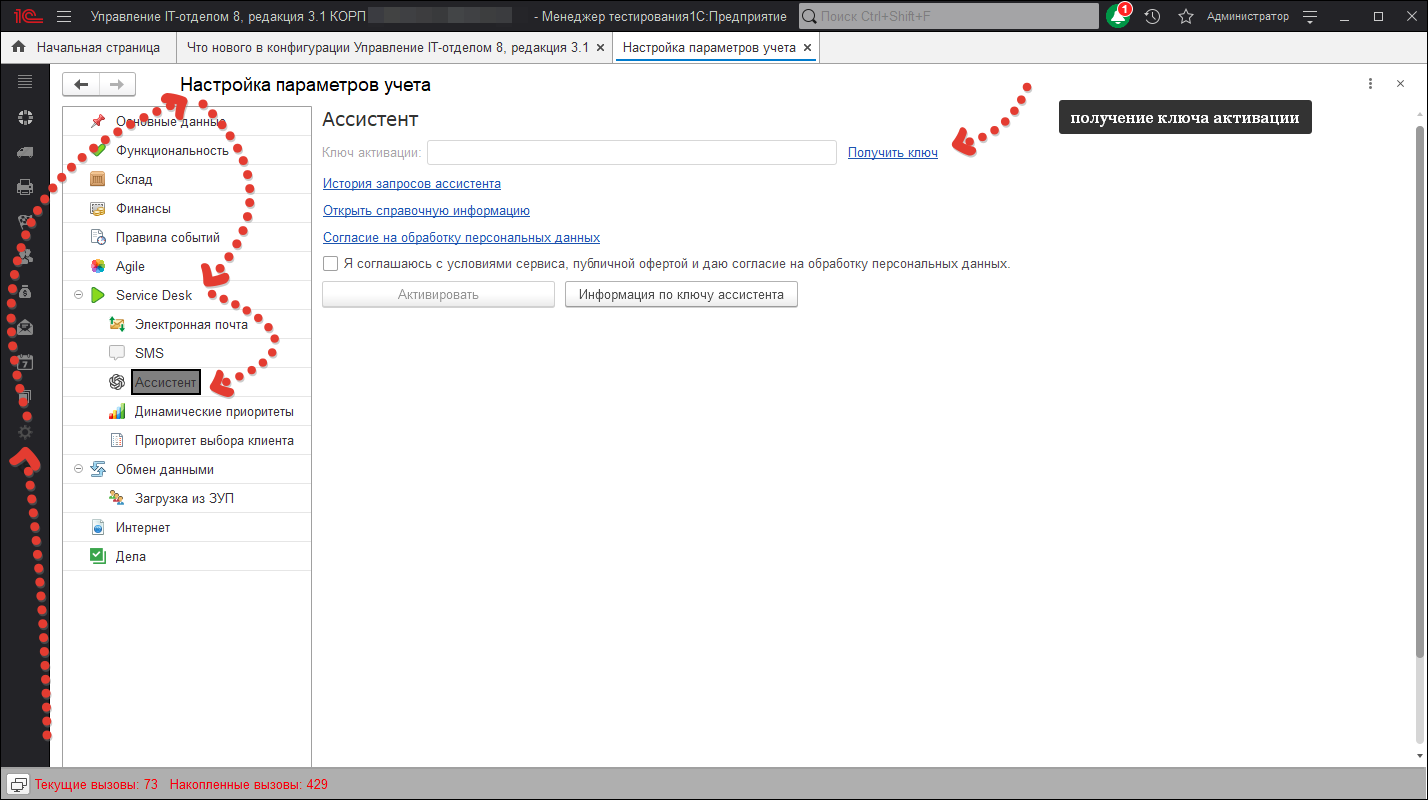1428x800 pixels.
Task: Open the notifications bell with red badge
Action: pyautogui.click(x=1119, y=17)
